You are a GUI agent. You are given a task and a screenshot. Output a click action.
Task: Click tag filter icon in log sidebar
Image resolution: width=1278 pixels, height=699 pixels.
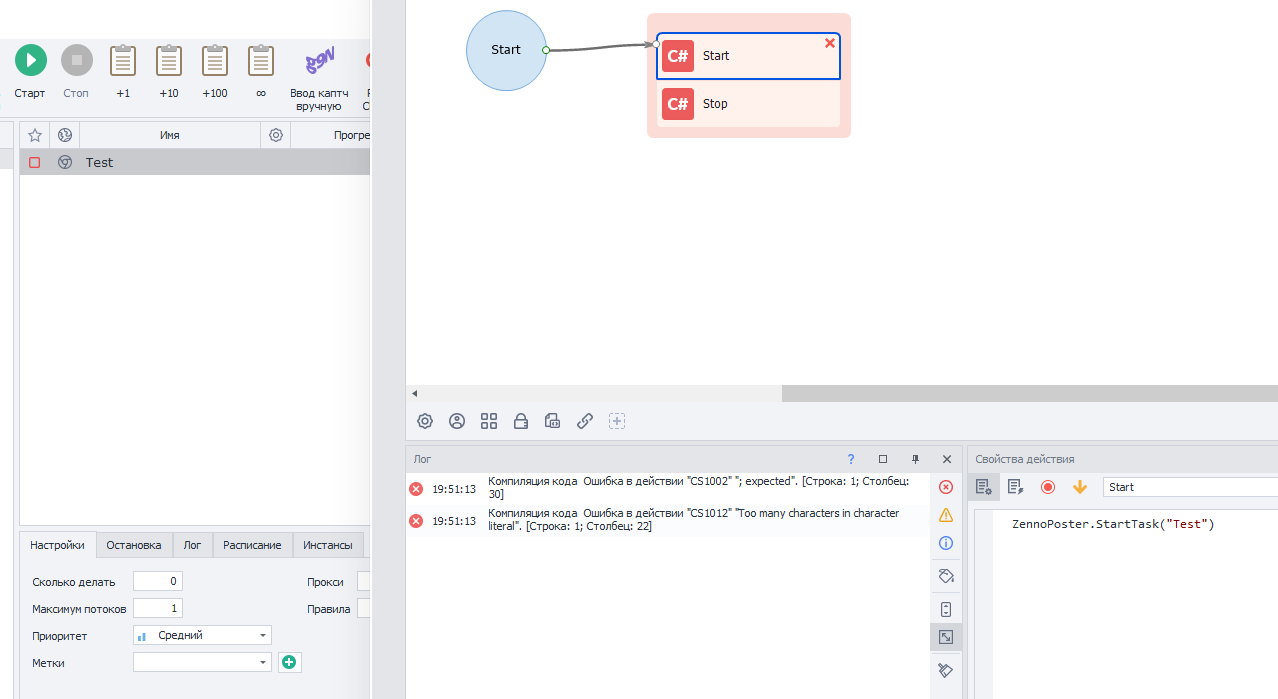[946, 576]
